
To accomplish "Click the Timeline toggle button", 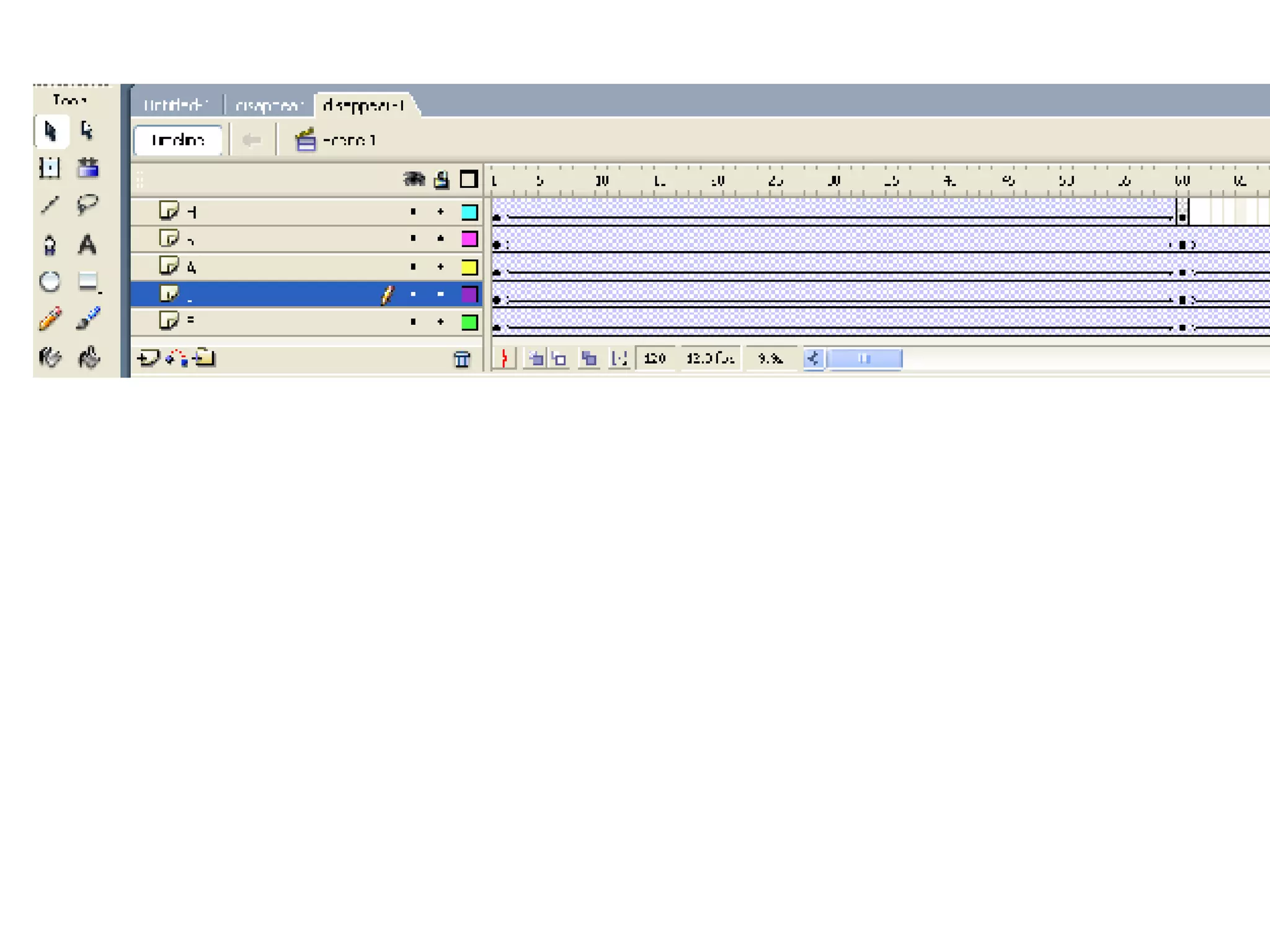I will [178, 140].
